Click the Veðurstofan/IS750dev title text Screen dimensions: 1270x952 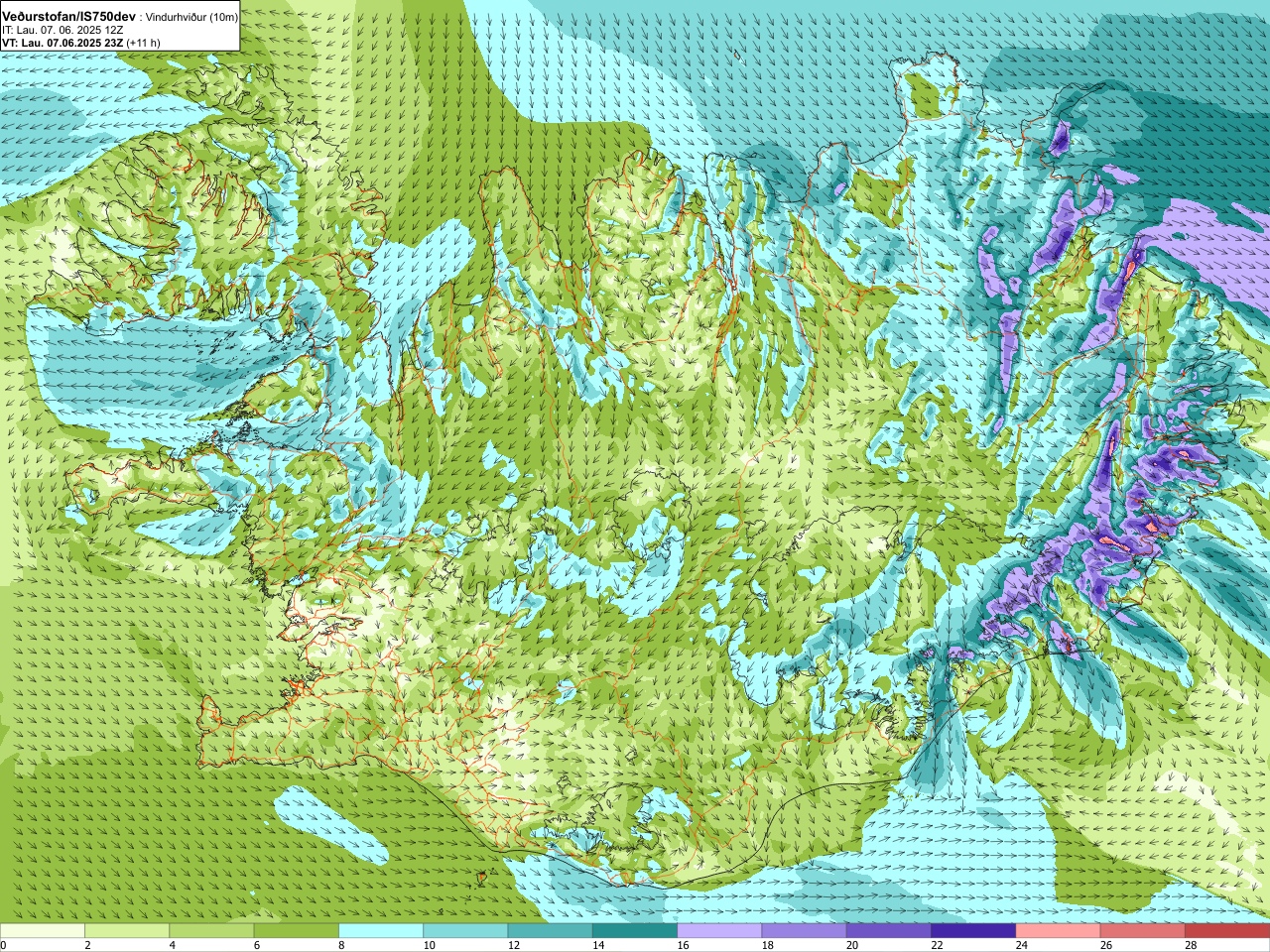68,17
